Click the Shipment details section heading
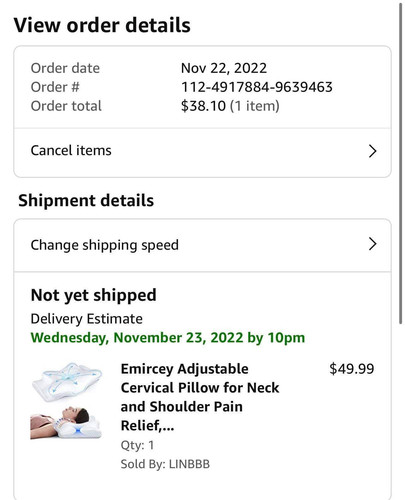Image resolution: width=405 pixels, height=500 pixels. tap(86, 201)
